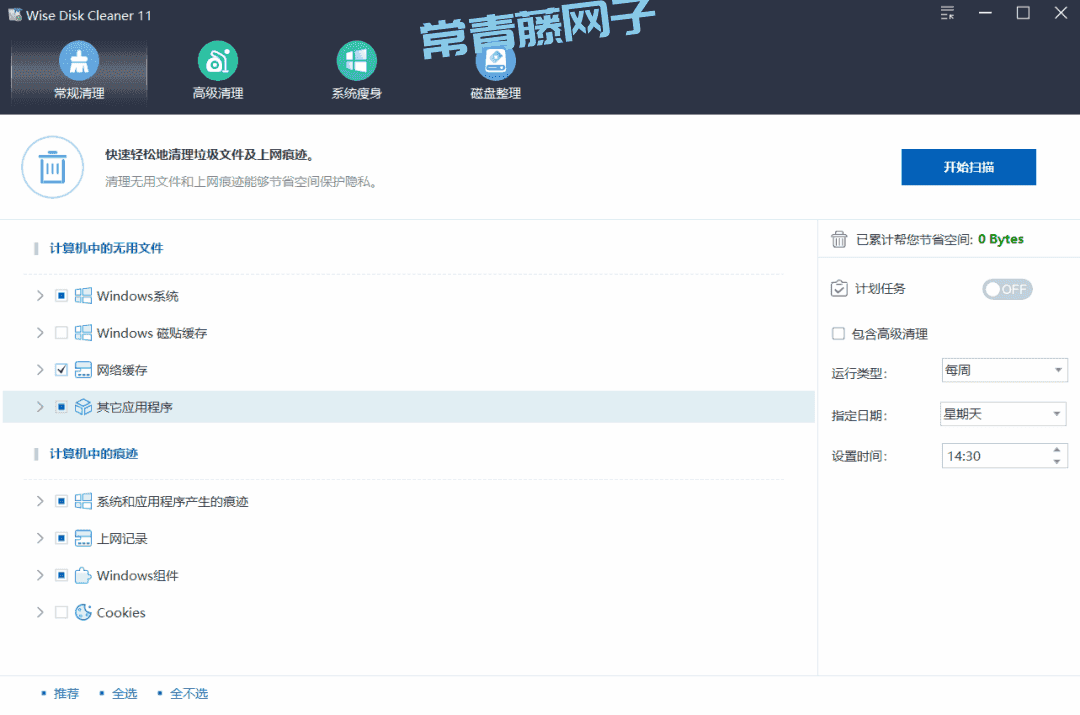1080x715 pixels.
Task: Uncheck the 网络缓存 checkbox
Action: (x=61, y=370)
